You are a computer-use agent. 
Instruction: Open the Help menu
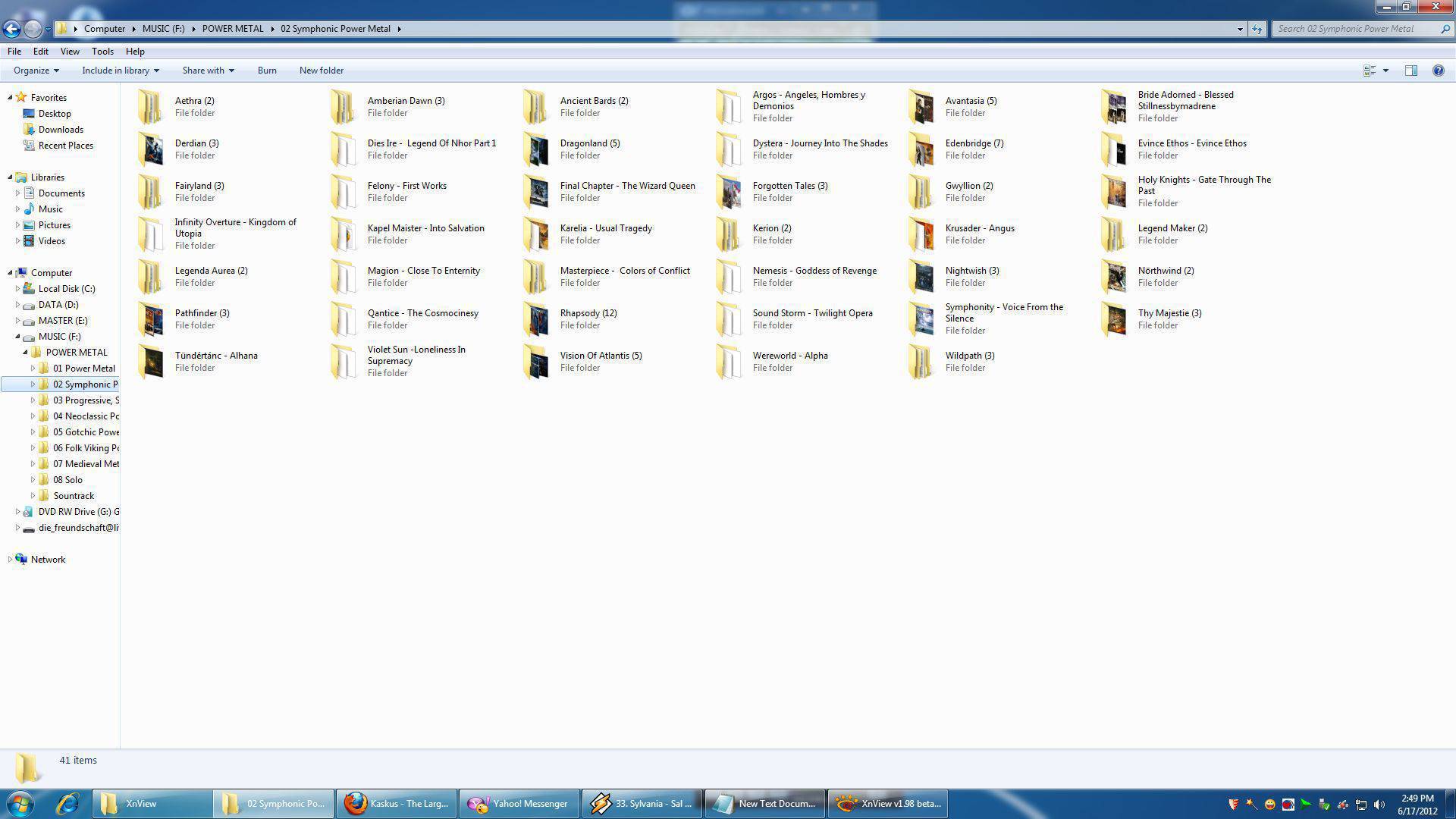click(x=135, y=52)
